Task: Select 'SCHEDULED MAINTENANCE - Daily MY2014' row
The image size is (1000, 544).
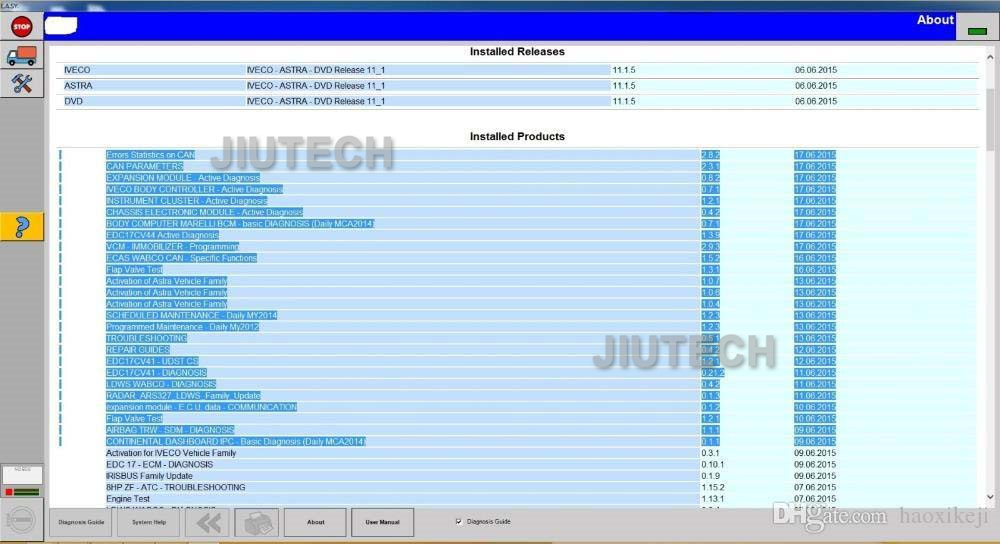Action: [517, 316]
